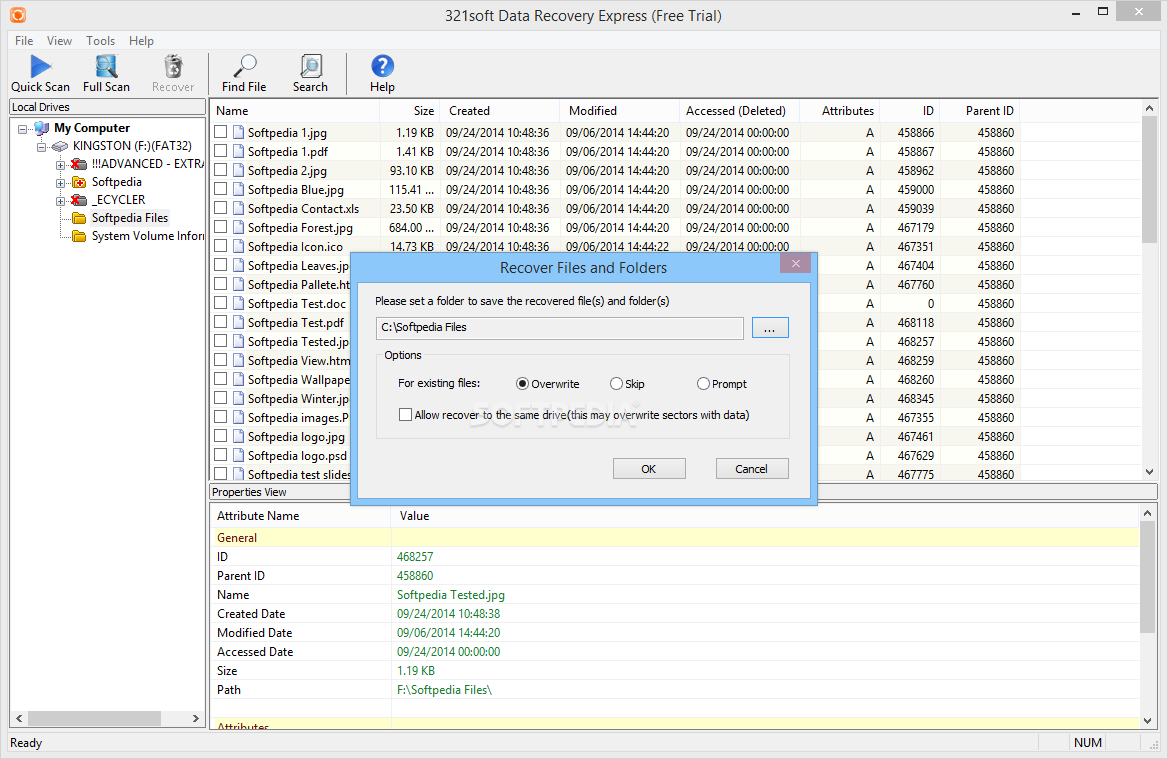1168x759 pixels.
Task: Open Find File magnifier tool
Action: pyautogui.click(x=244, y=74)
